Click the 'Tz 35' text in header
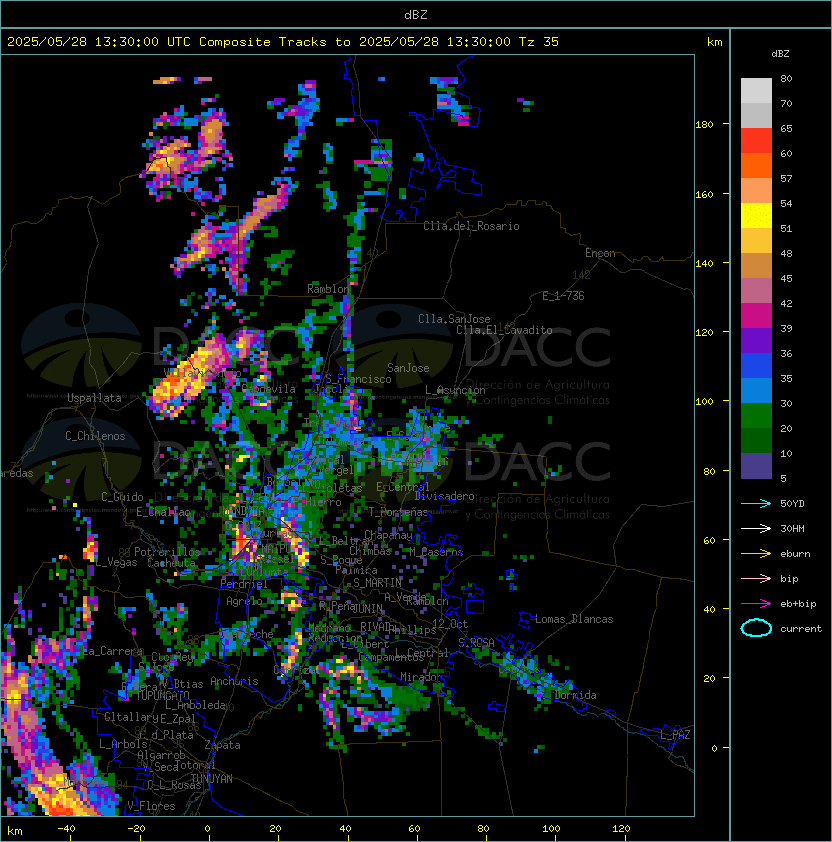 point(539,42)
